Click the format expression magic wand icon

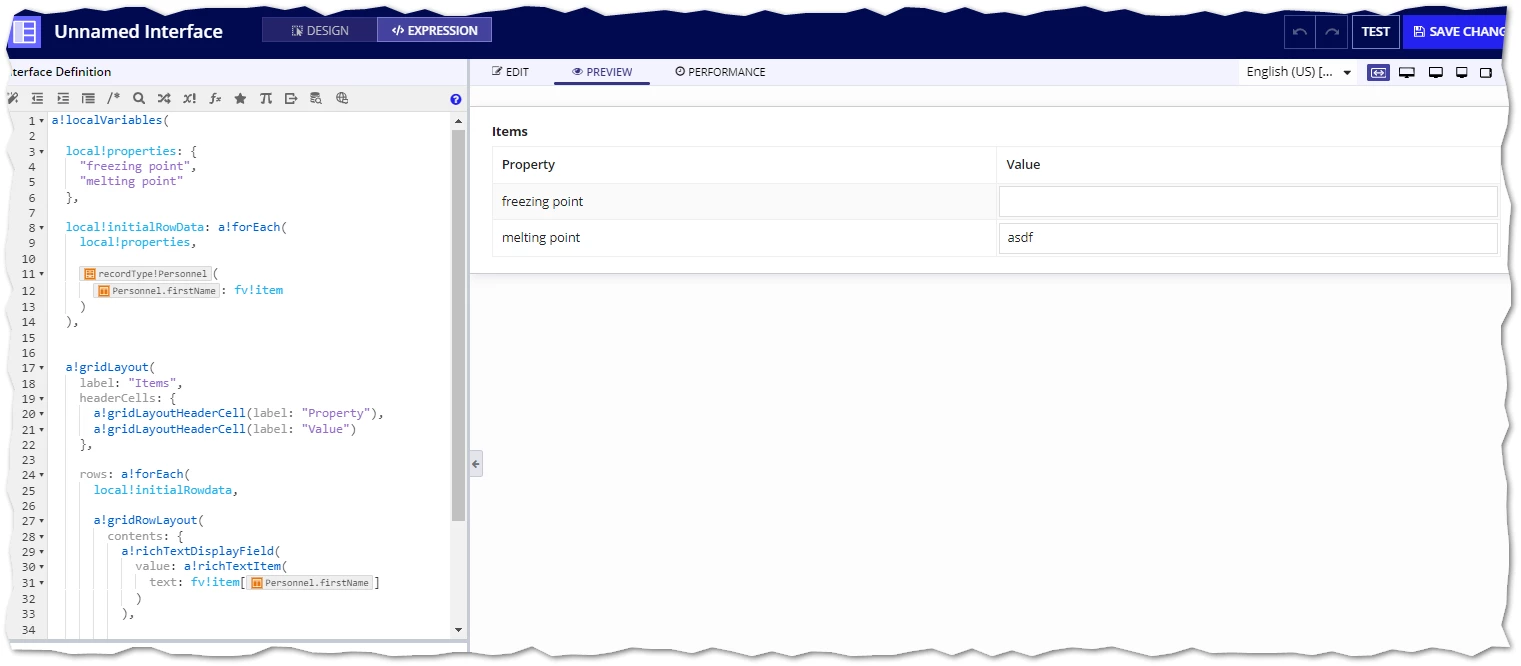[12, 99]
